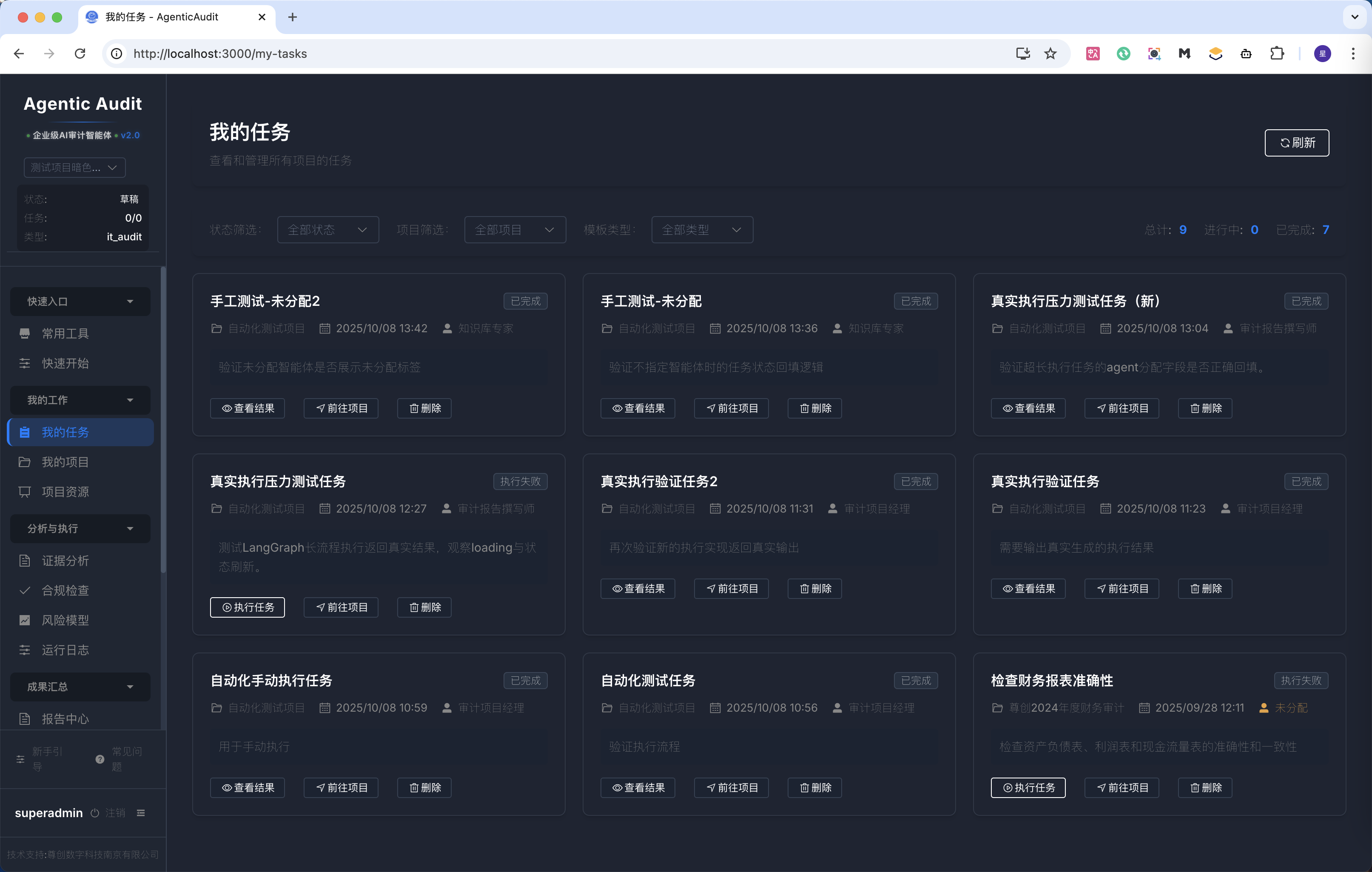Execute 真实执行压力测试任务 via 执行任务 button
Screen dimensions: 1372x872
247,607
